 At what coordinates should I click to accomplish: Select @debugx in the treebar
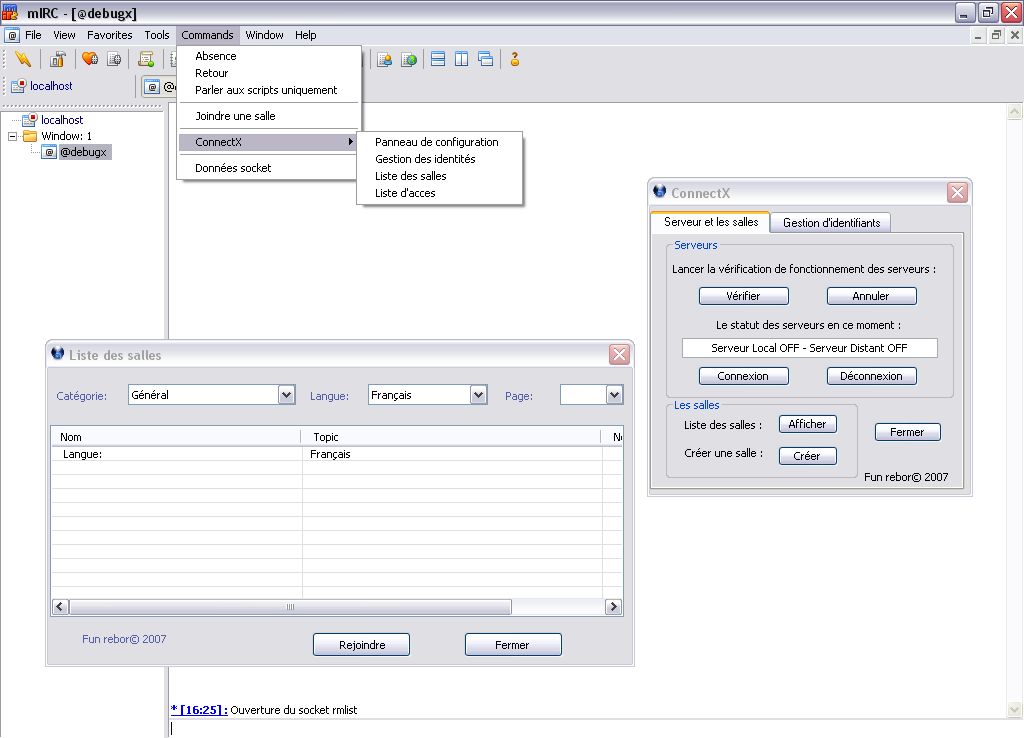[83, 152]
